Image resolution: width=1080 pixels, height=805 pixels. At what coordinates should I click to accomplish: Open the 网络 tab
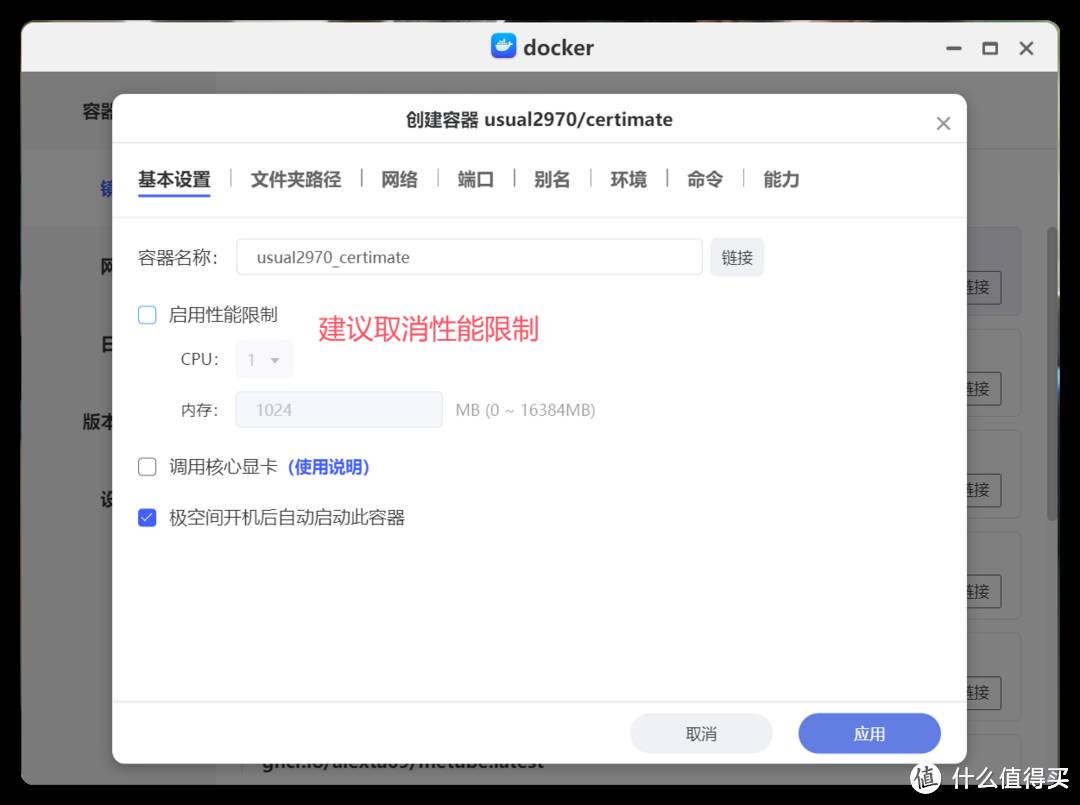[x=399, y=180]
